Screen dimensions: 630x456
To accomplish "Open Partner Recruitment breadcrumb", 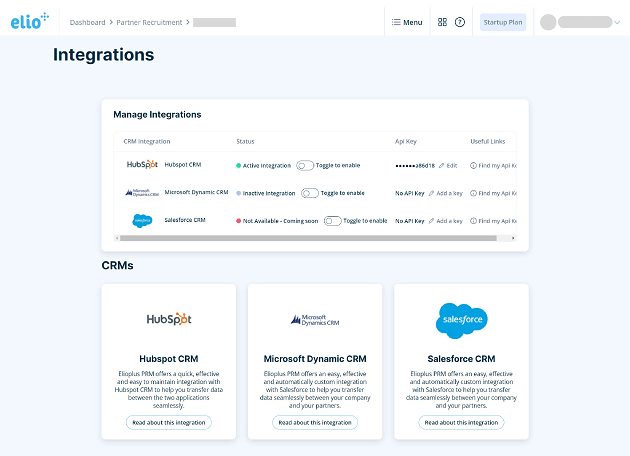I will pyautogui.click(x=149, y=22).
